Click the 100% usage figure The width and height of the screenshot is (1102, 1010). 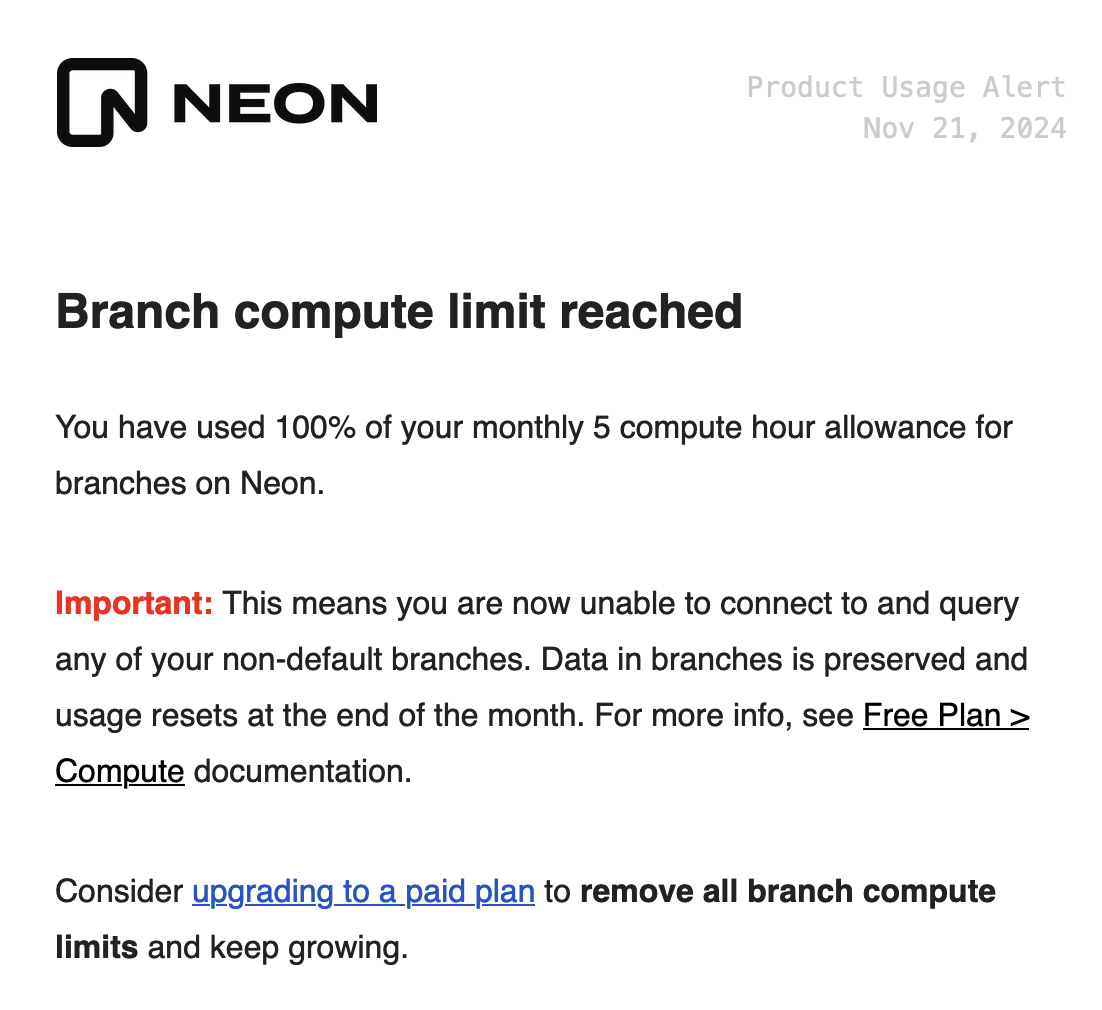[315, 427]
